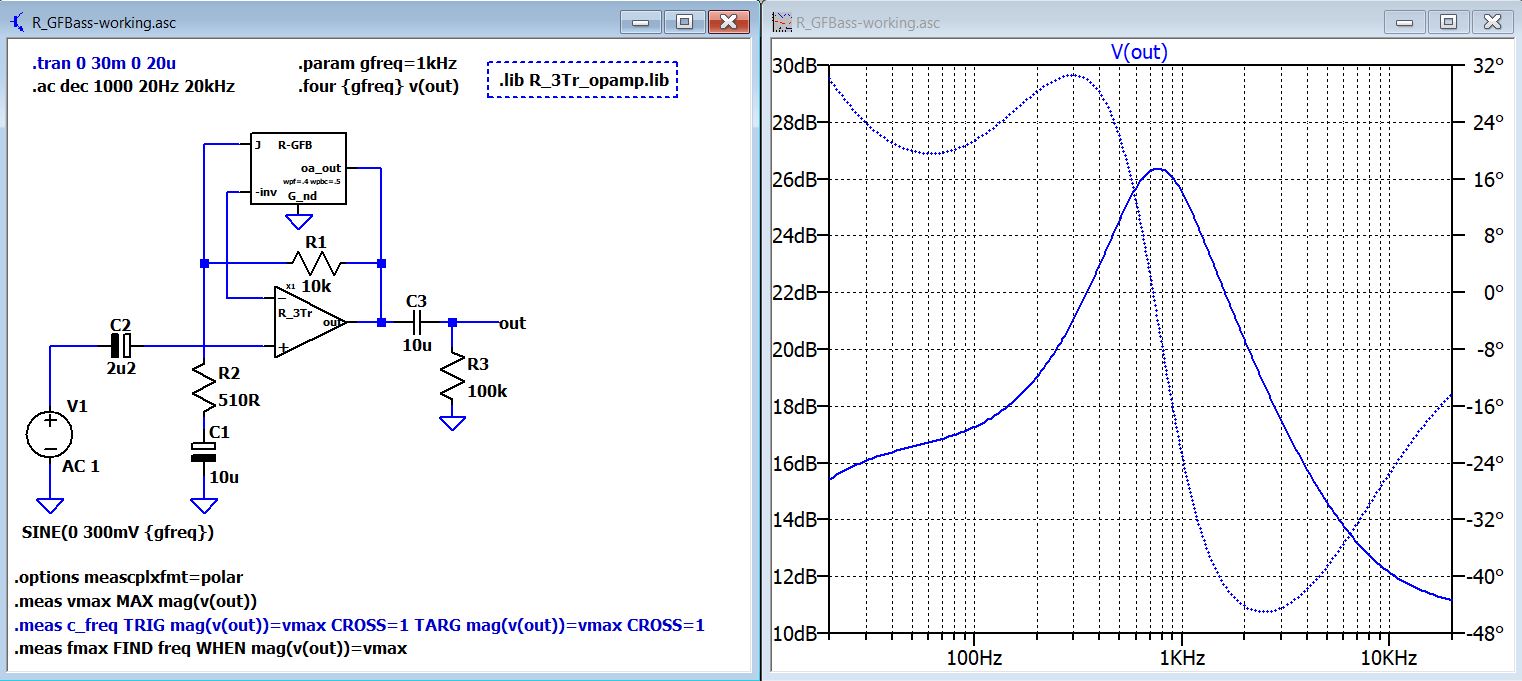Close the schematic window

click(728, 22)
